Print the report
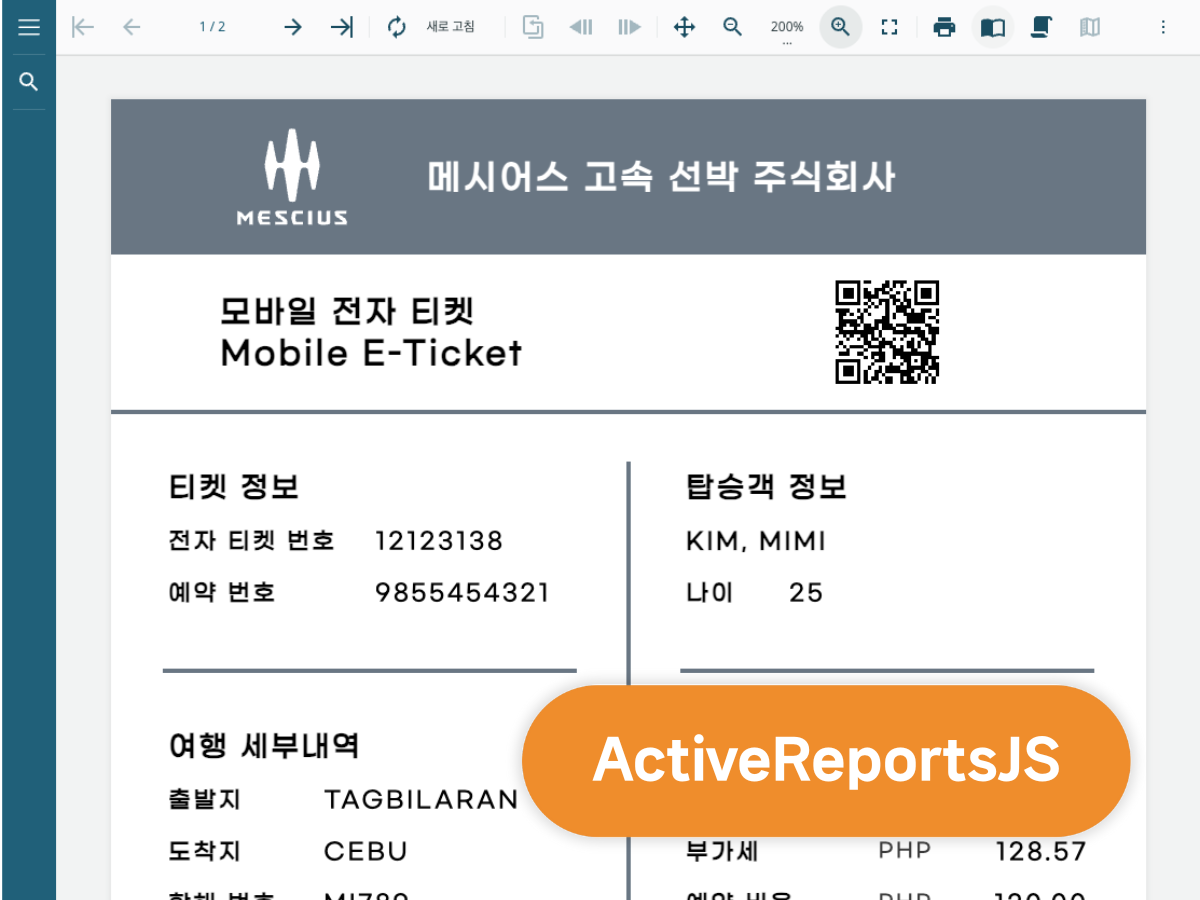This screenshot has width=1200, height=900. [944, 27]
